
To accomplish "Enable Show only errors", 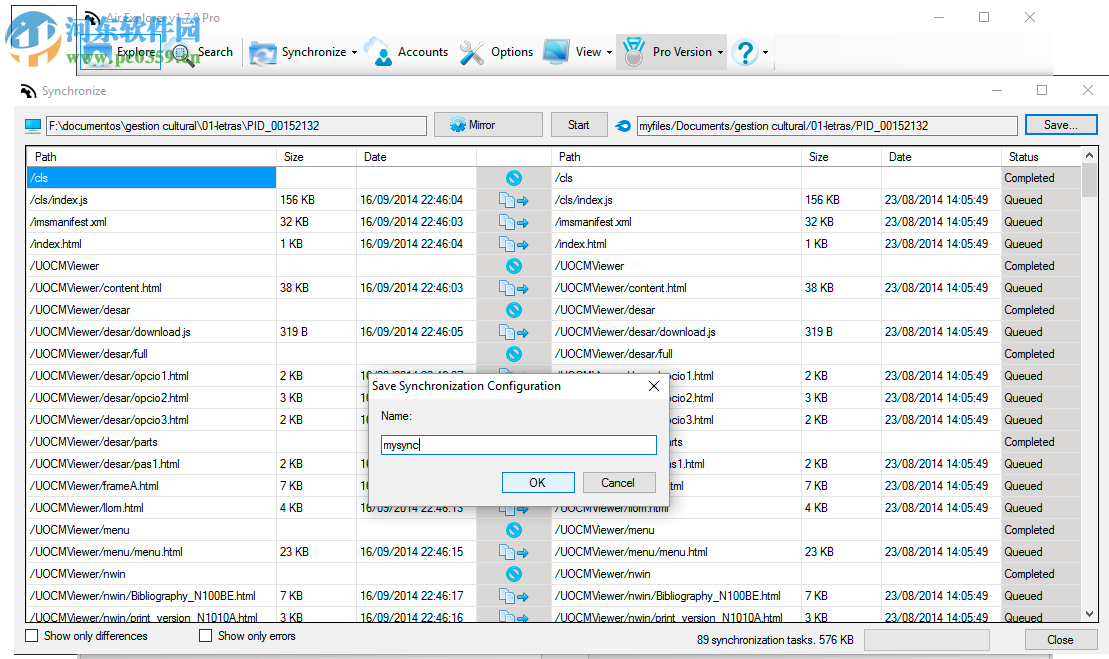I will point(205,635).
